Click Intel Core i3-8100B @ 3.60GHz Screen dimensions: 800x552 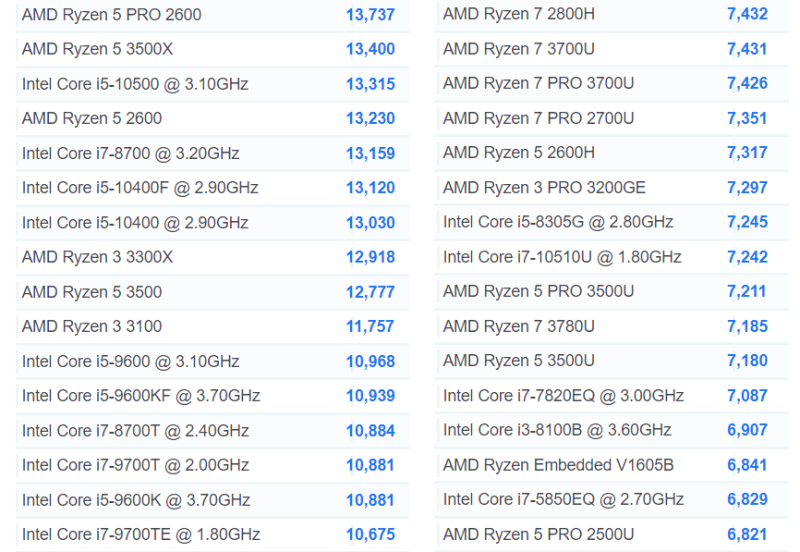pos(557,430)
